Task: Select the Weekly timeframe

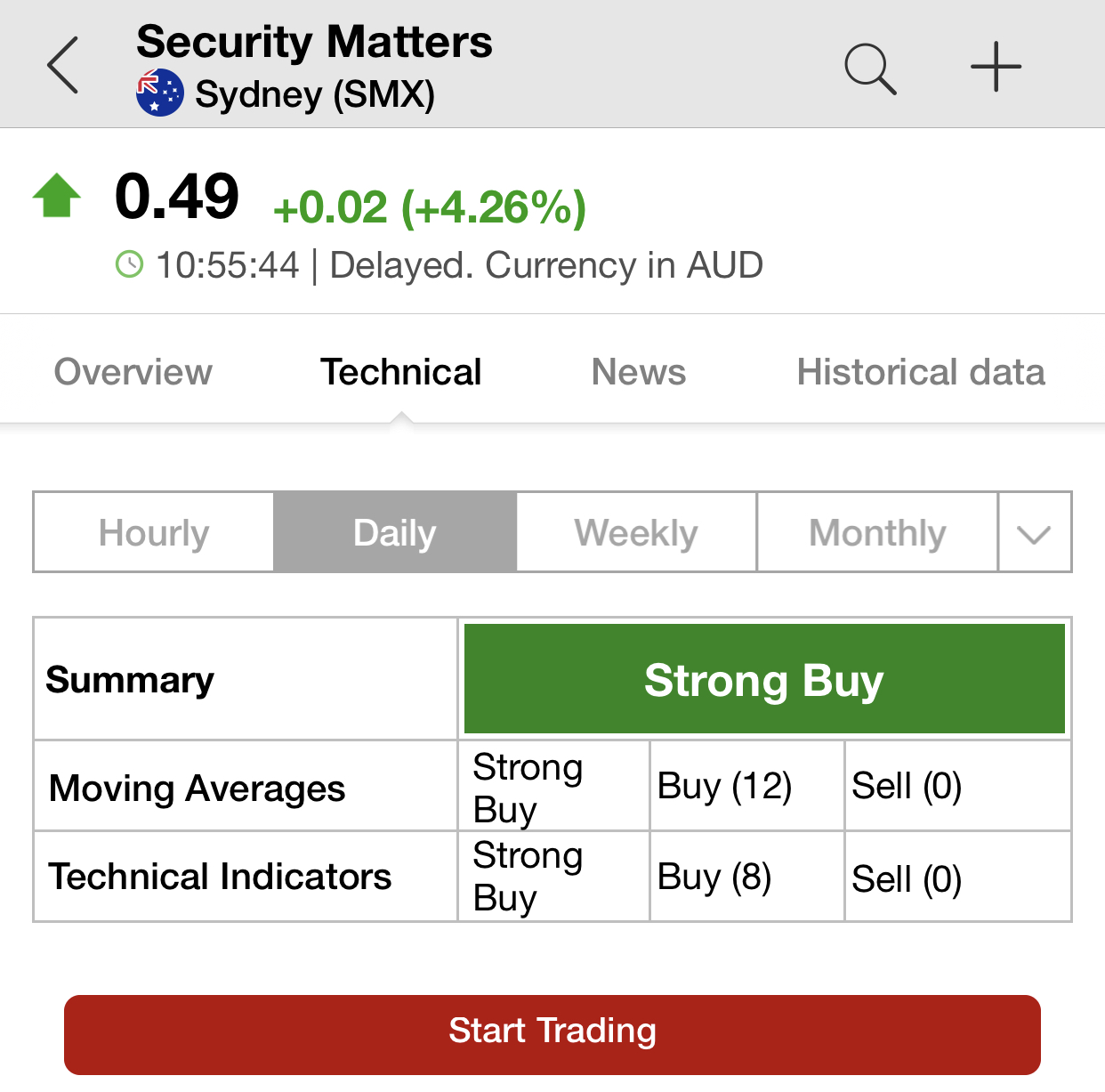Action: coord(636,532)
